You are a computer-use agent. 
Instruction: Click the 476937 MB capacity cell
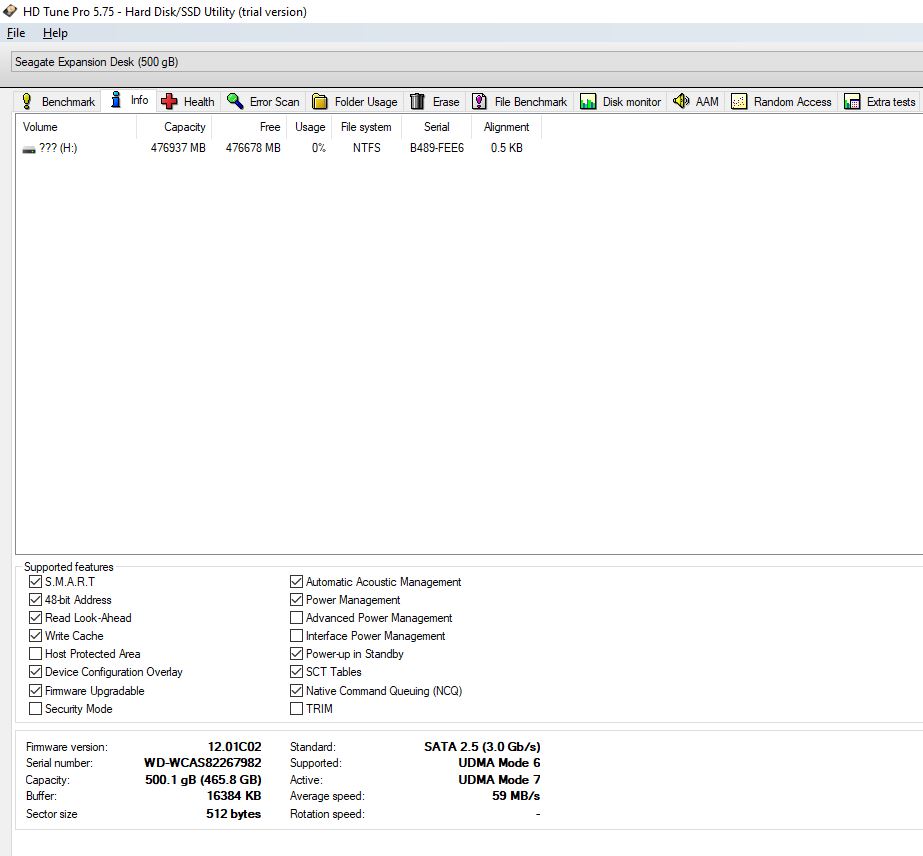coord(178,148)
